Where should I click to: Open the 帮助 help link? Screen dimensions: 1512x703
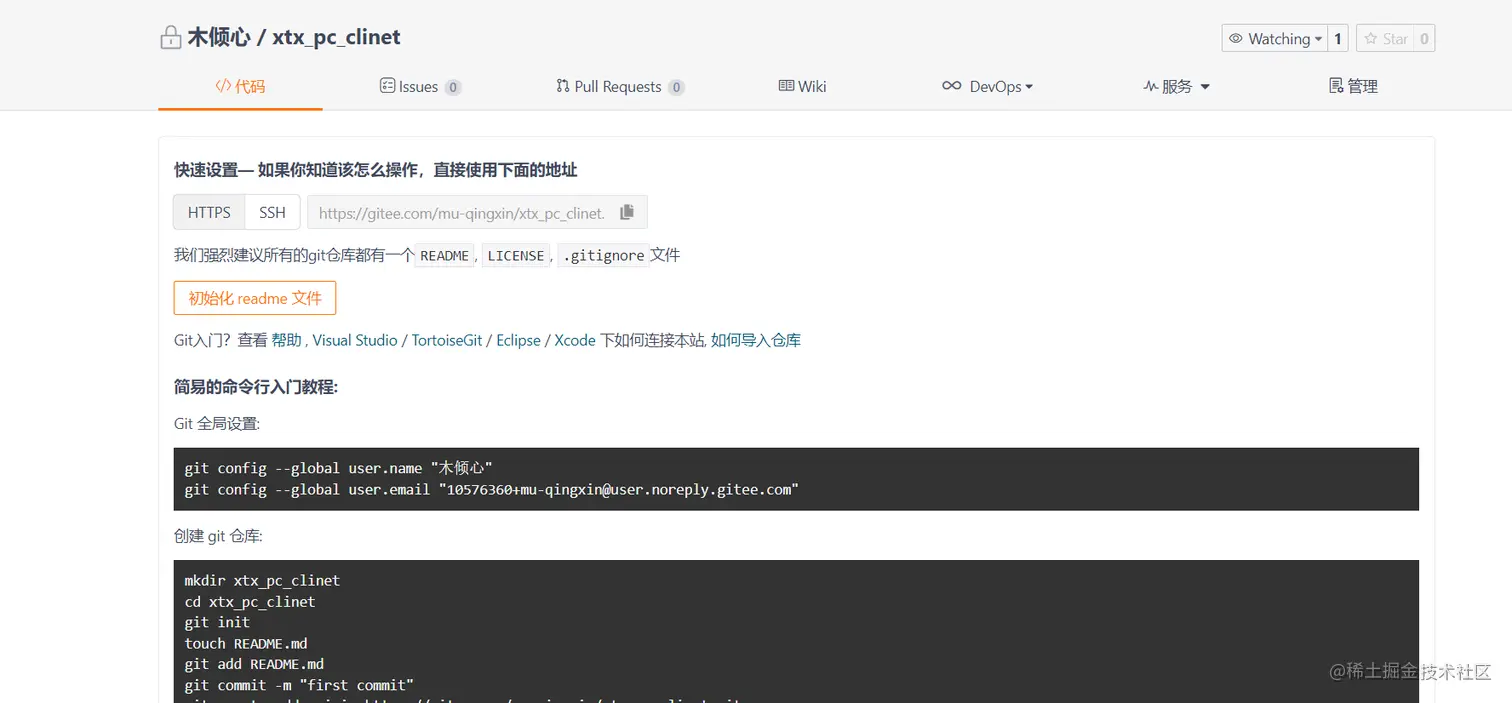coord(286,340)
